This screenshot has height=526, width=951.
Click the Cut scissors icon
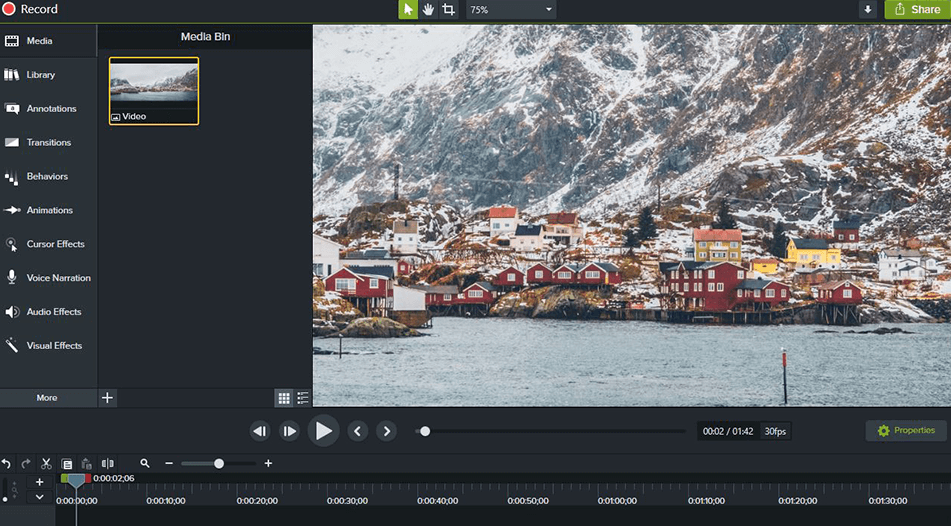(46, 464)
